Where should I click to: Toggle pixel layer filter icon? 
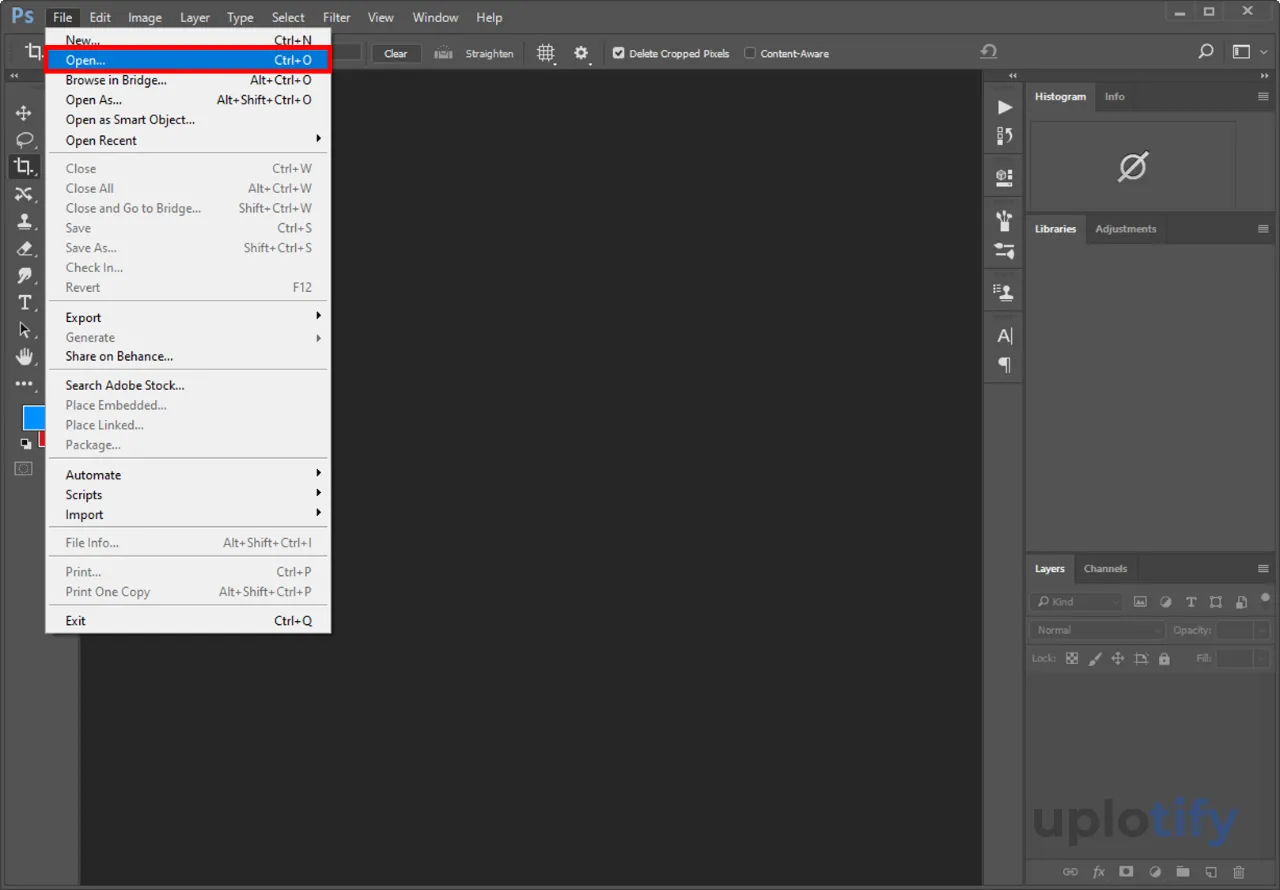(1140, 602)
